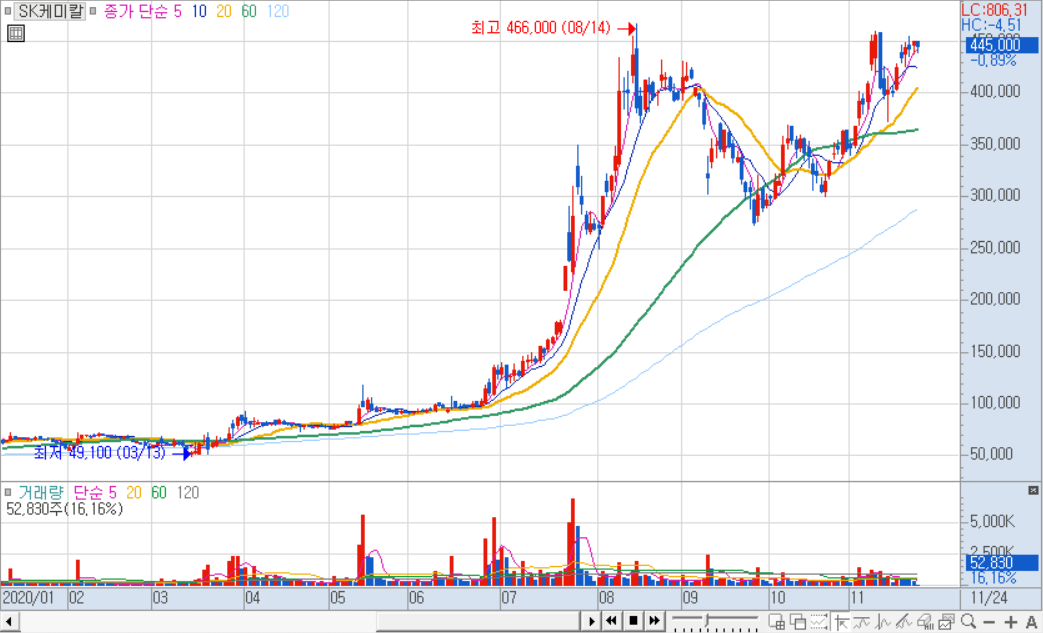Image resolution: width=1043 pixels, height=633 pixels.
Task: Click the save chart image icon
Action: (947, 622)
